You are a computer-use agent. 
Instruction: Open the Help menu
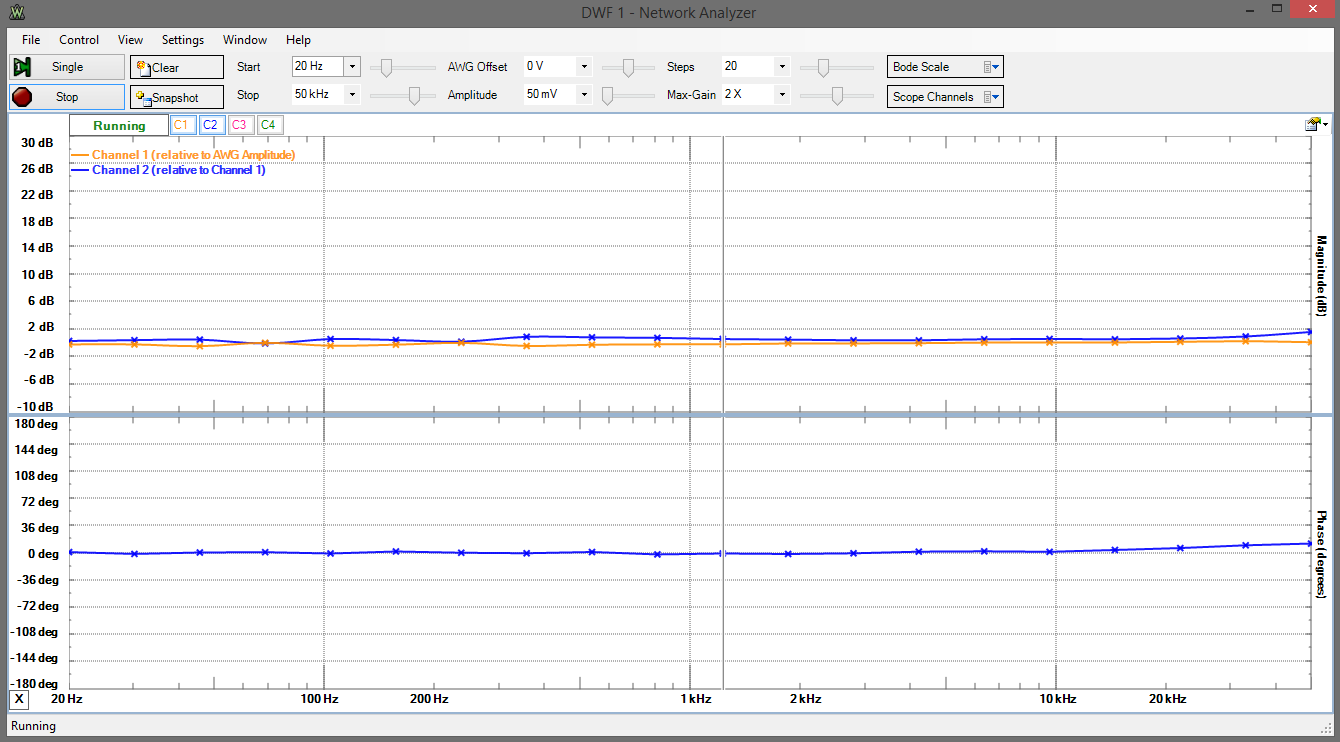click(x=298, y=40)
